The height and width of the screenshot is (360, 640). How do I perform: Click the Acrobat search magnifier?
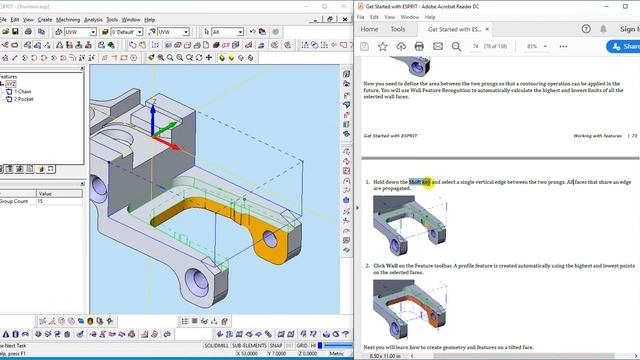(x=456, y=47)
